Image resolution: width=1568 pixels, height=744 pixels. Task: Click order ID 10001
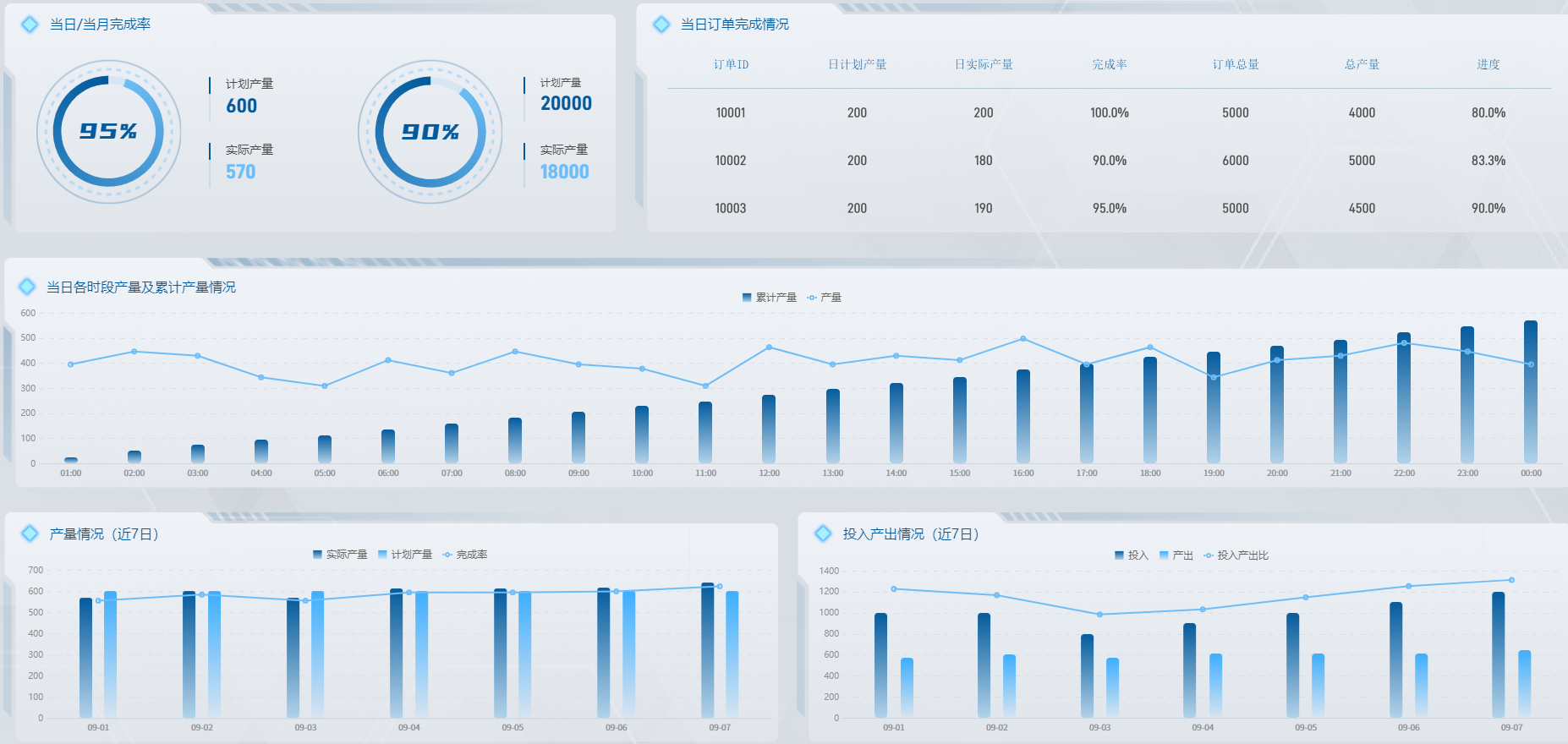pyautogui.click(x=731, y=112)
